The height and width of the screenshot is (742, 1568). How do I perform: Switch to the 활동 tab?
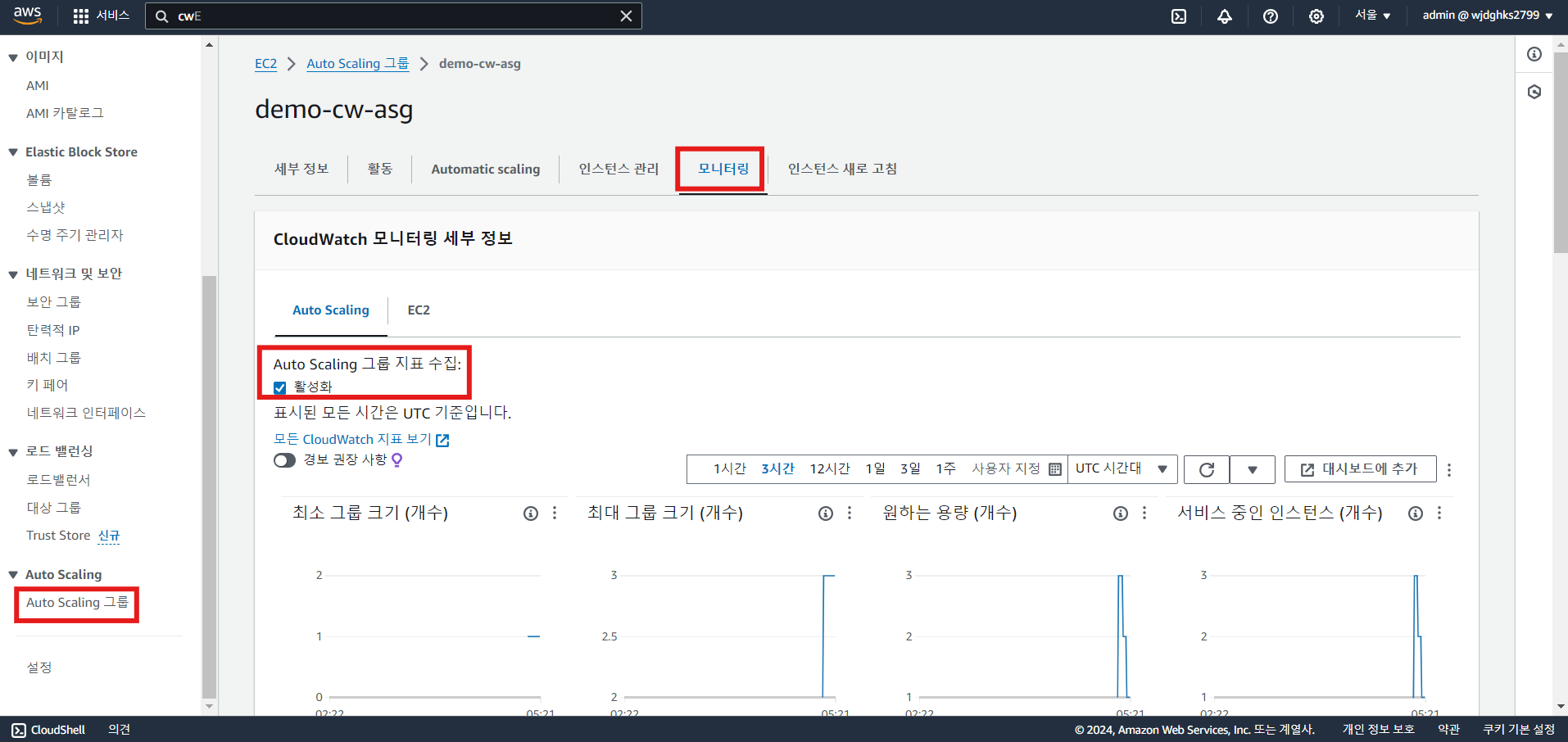coord(380,169)
